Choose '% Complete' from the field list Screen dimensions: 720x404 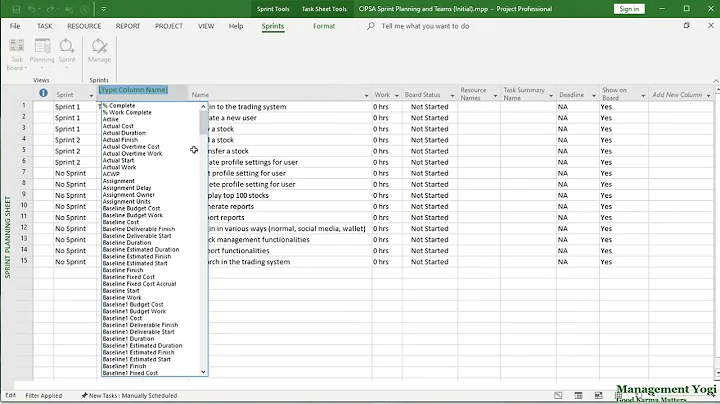pos(119,106)
